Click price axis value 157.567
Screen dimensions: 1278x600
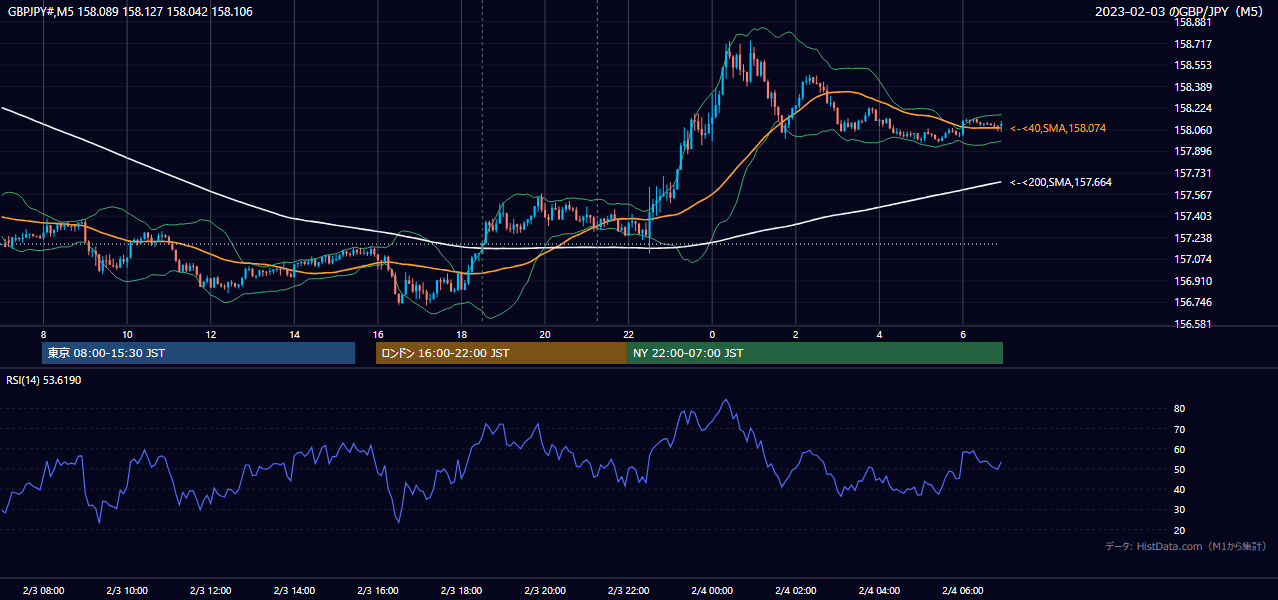(x=1193, y=195)
